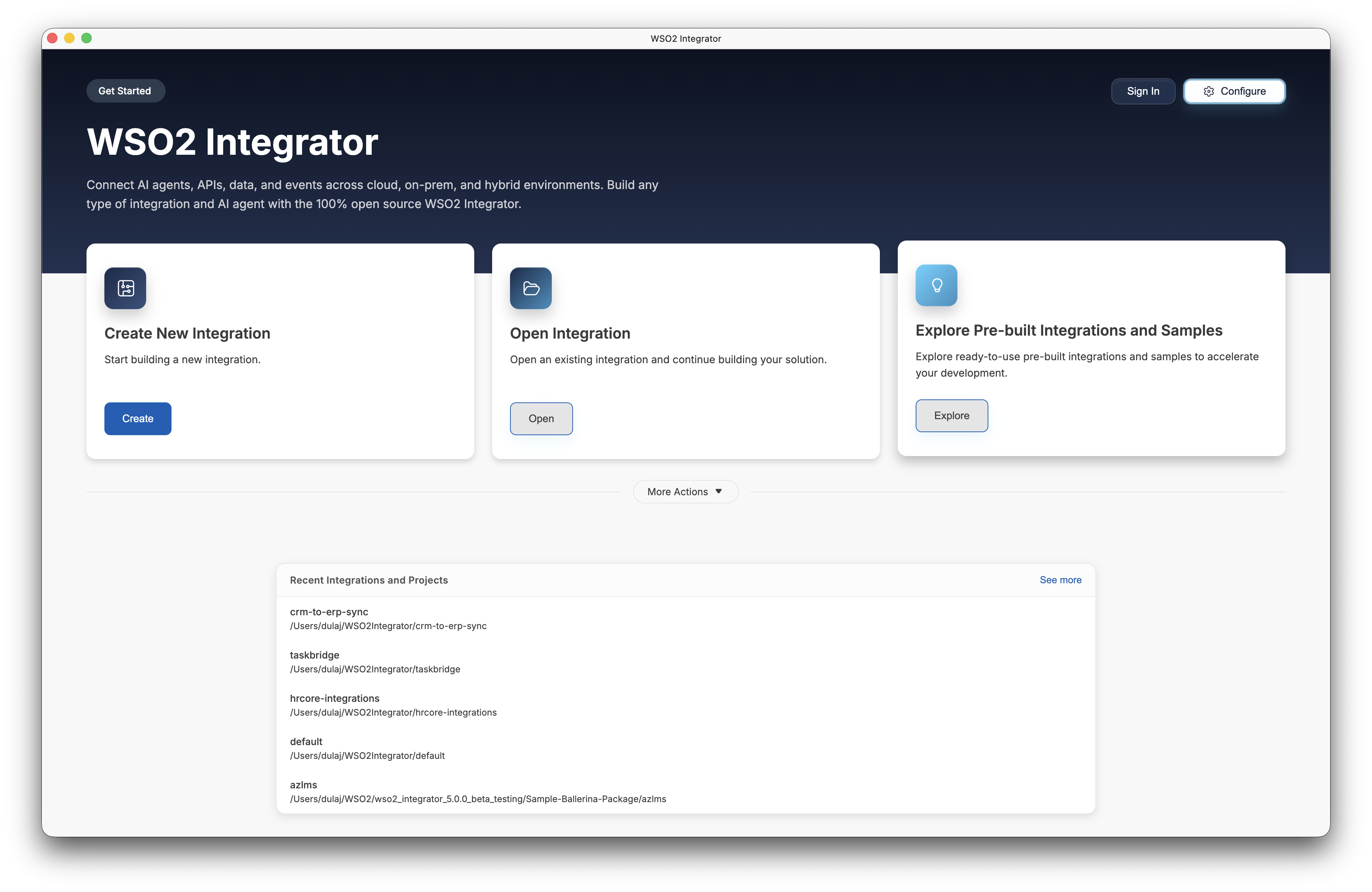The width and height of the screenshot is (1372, 892).
Task: Click the Open Integration heading
Action: click(570, 333)
